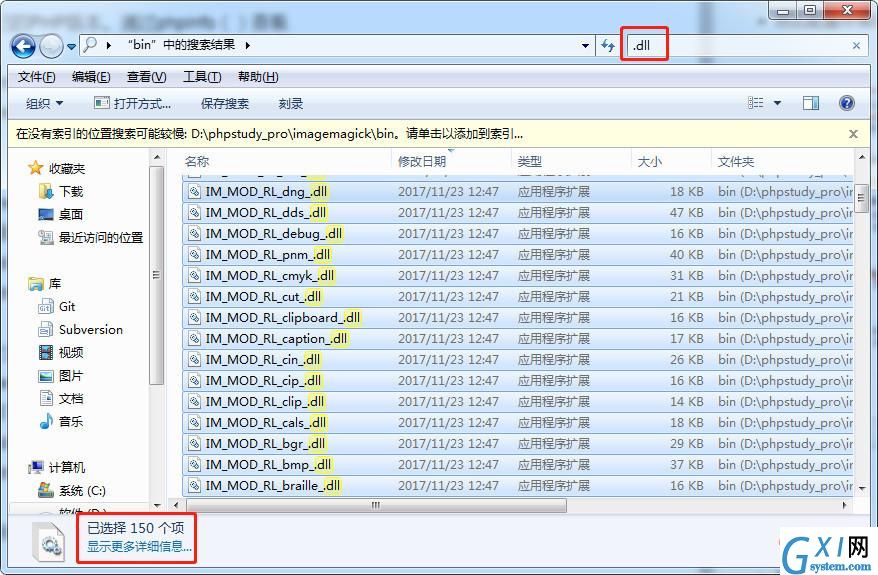Go back with the blue Back arrow
This screenshot has width=878, height=575.
(23, 46)
